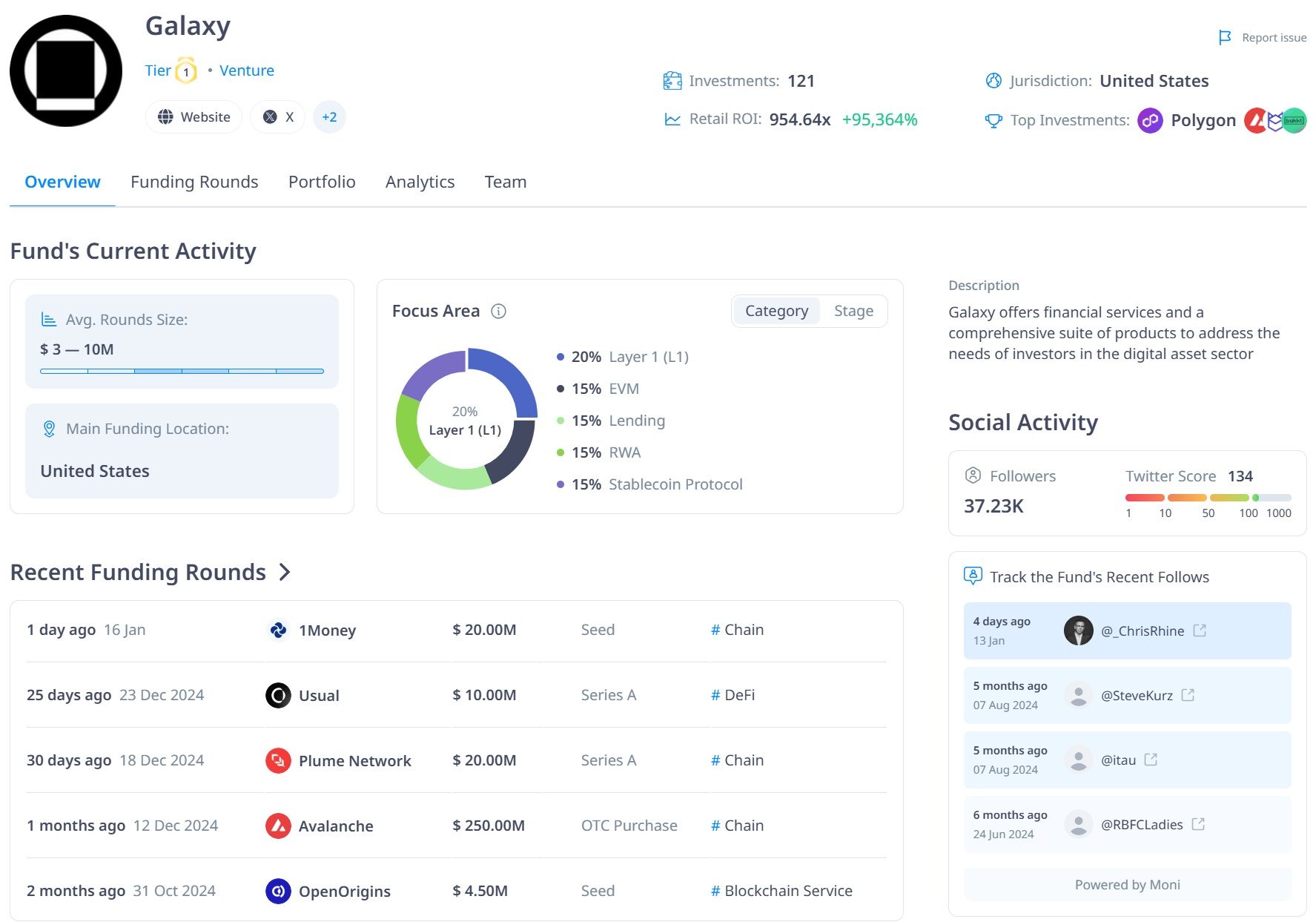Click the Venture fund type link
The image size is (1316, 922).
click(x=247, y=70)
